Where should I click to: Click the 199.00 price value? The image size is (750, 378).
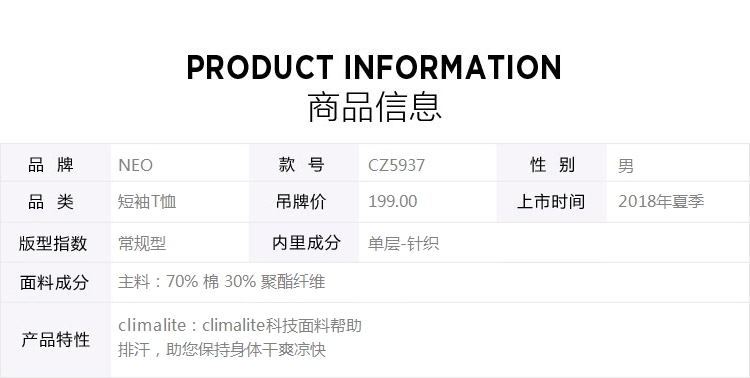pyautogui.click(x=393, y=201)
